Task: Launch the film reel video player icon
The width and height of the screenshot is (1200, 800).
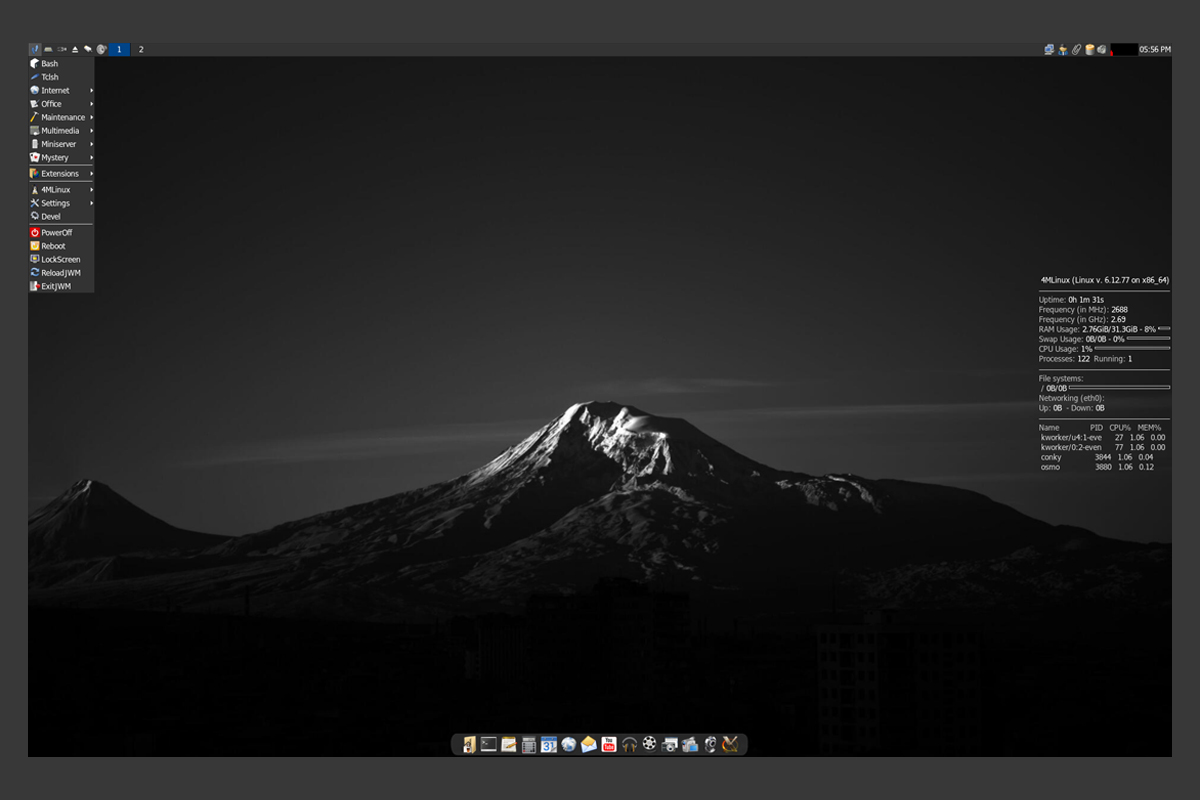Action: [650, 744]
